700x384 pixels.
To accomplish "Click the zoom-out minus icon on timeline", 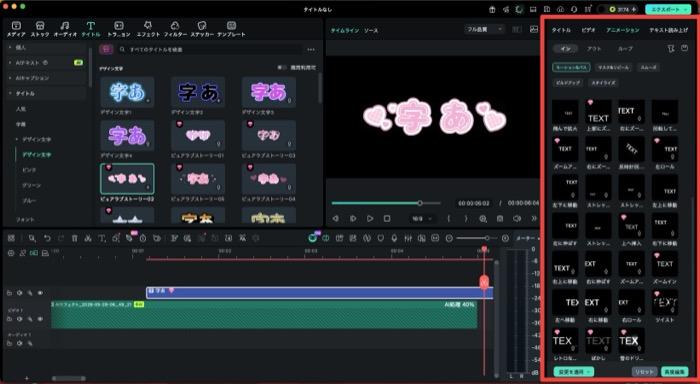I will click(450, 238).
